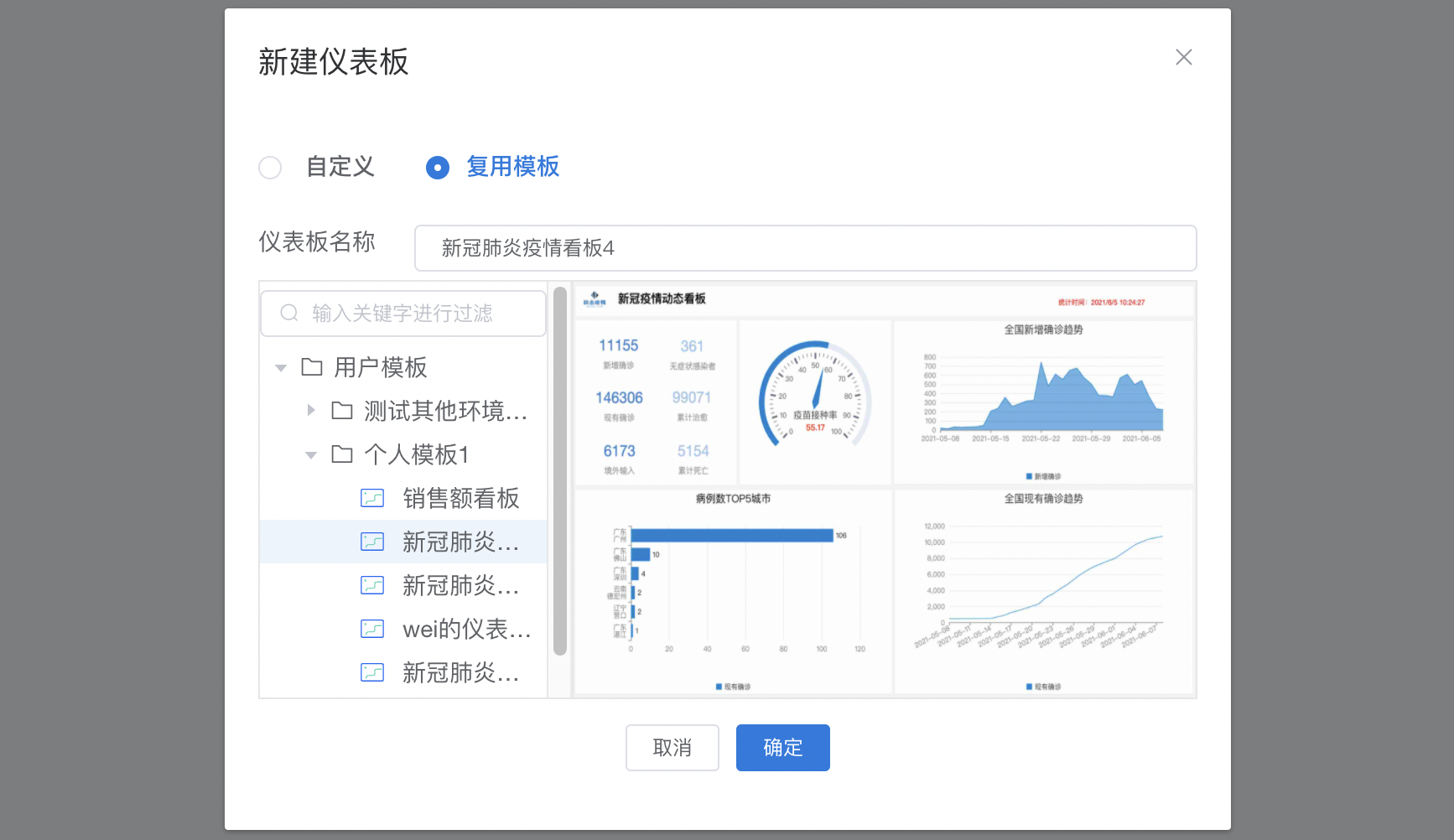
Task: Click the 11155 新增确诊 value
Action: click(x=619, y=345)
